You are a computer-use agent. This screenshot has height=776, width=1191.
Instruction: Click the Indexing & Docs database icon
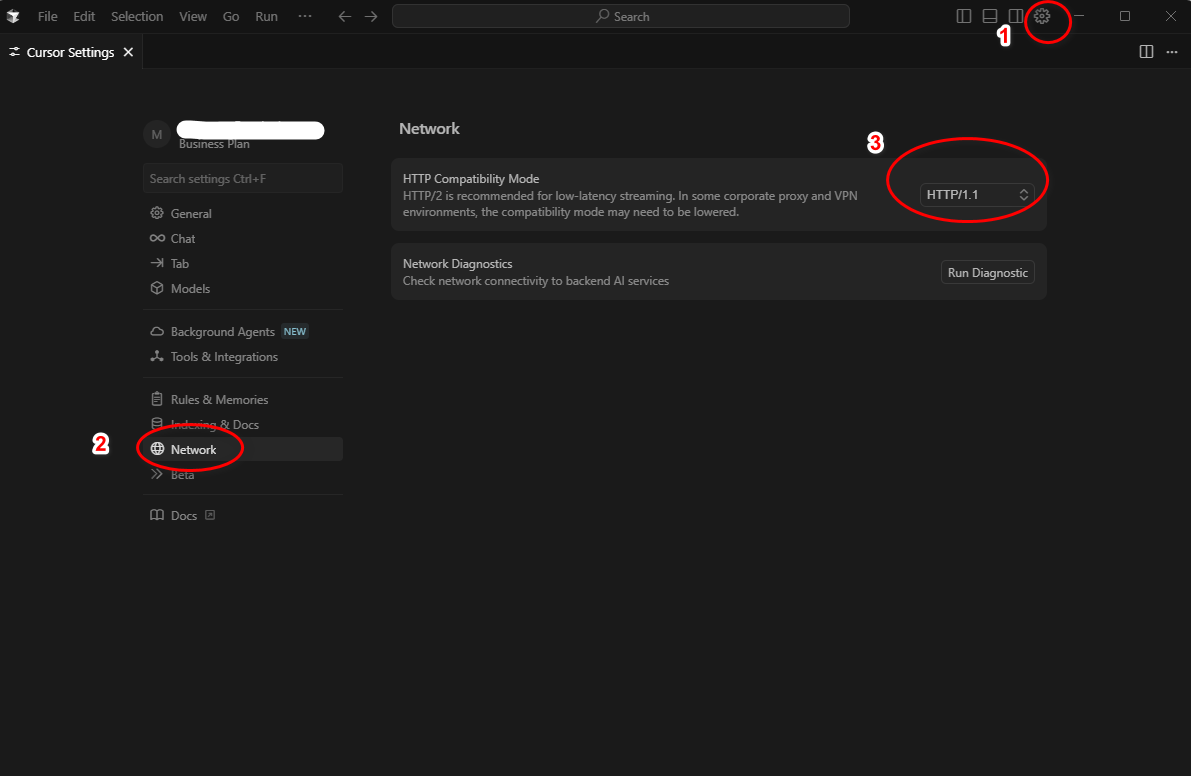click(x=157, y=423)
